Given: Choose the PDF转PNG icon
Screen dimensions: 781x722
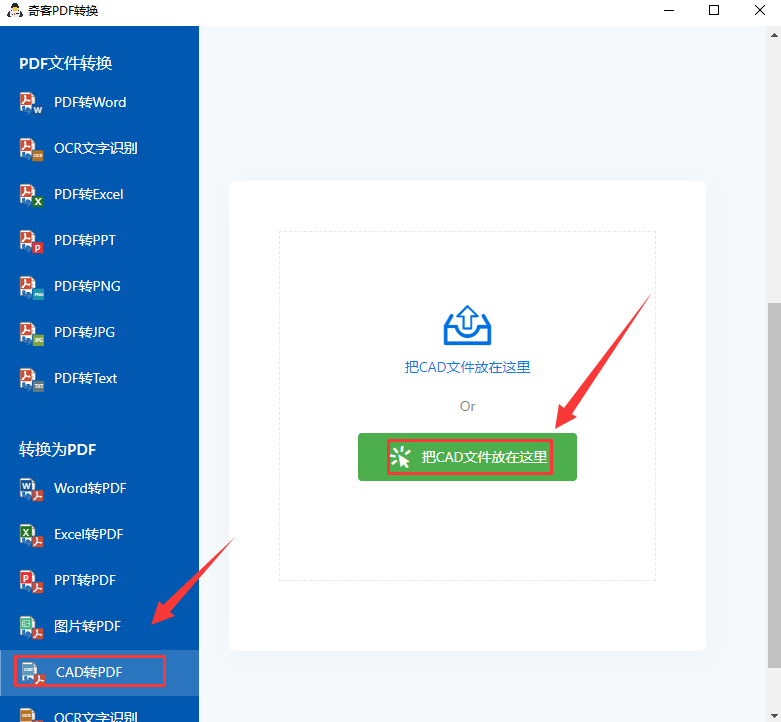Looking at the screenshot, I should (31, 287).
